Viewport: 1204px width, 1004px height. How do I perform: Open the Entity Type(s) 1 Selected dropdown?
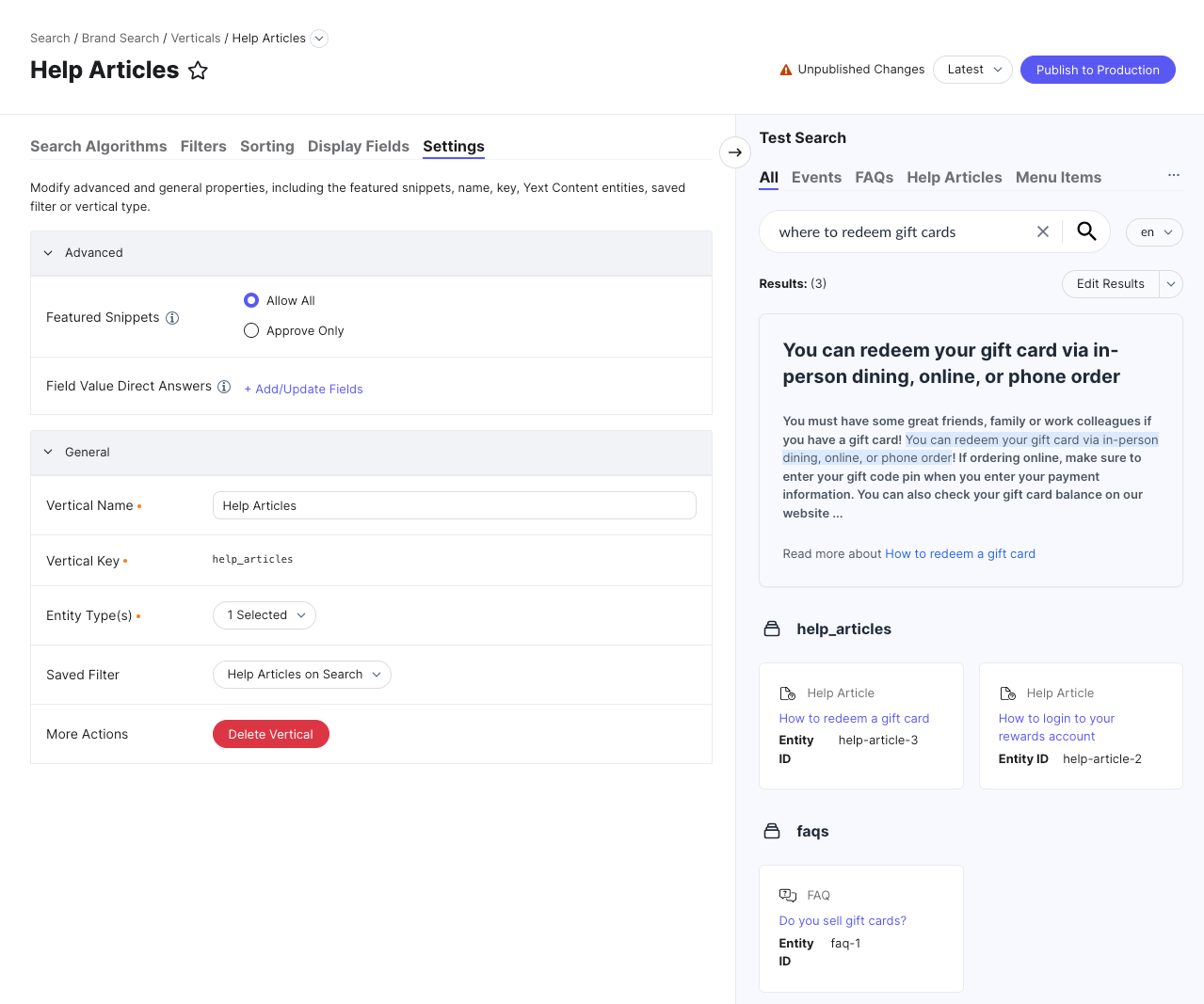pos(264,615)
